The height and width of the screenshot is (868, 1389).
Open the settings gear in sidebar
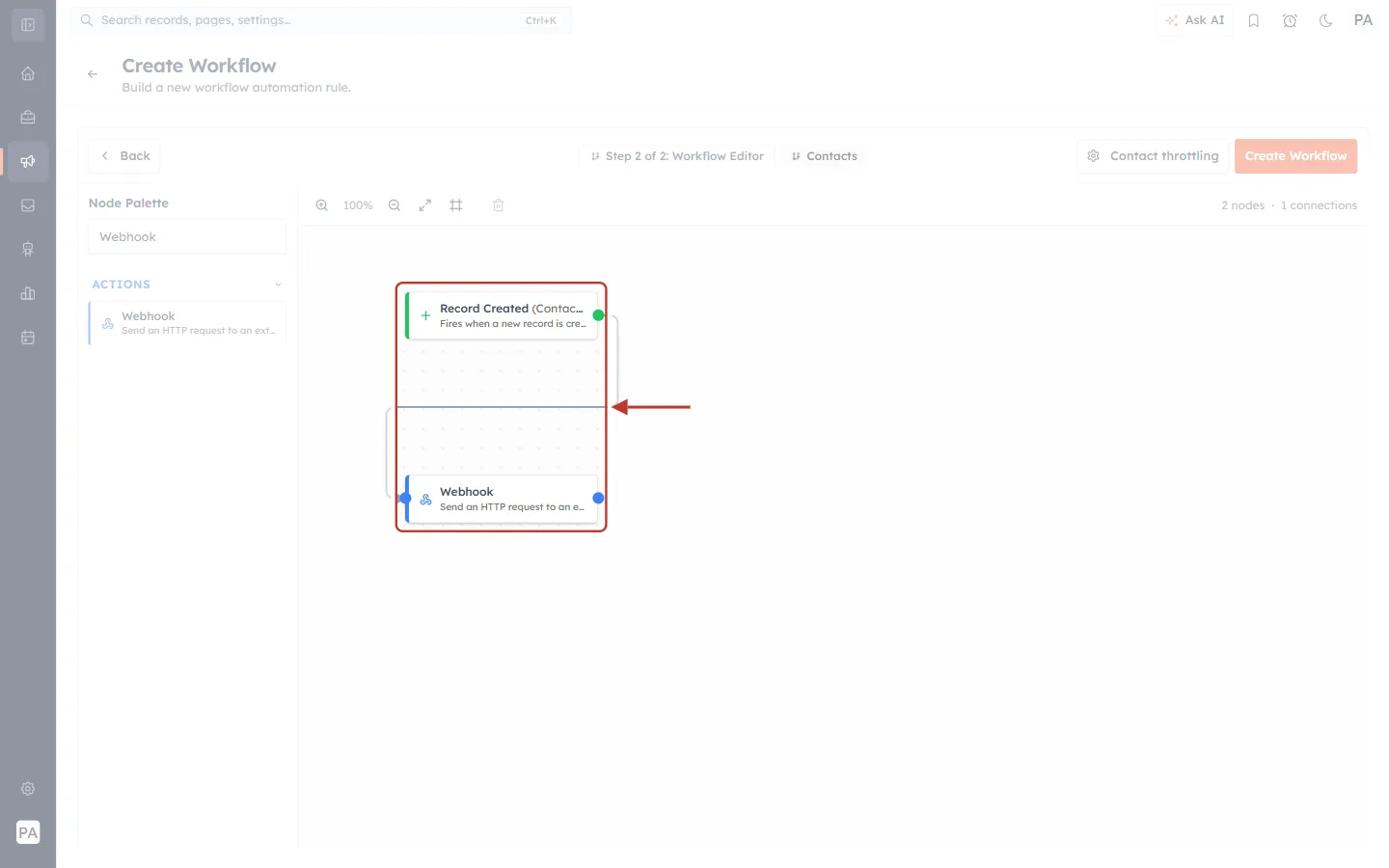[28, 789]
